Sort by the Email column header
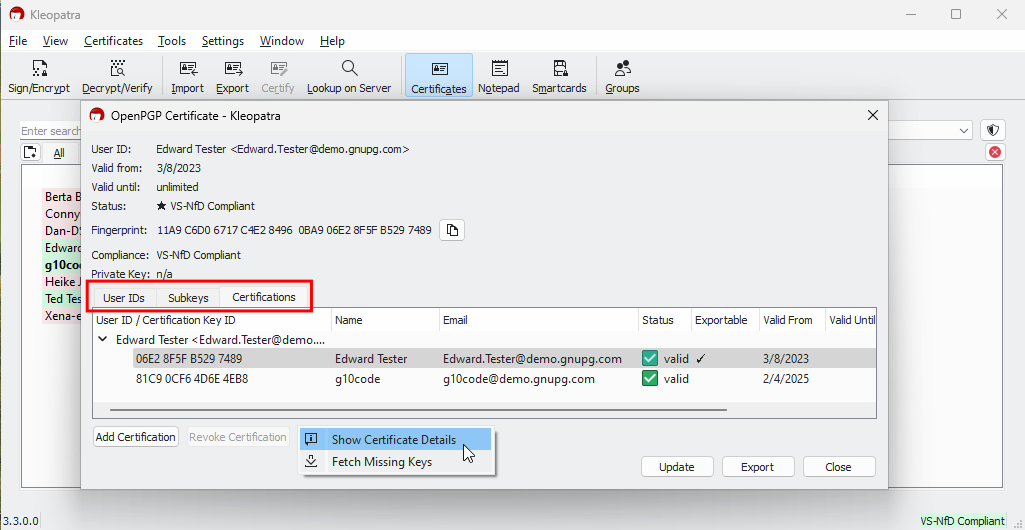Image resolution: width=1025 pixels, height=530 pixels. point(539,320)
